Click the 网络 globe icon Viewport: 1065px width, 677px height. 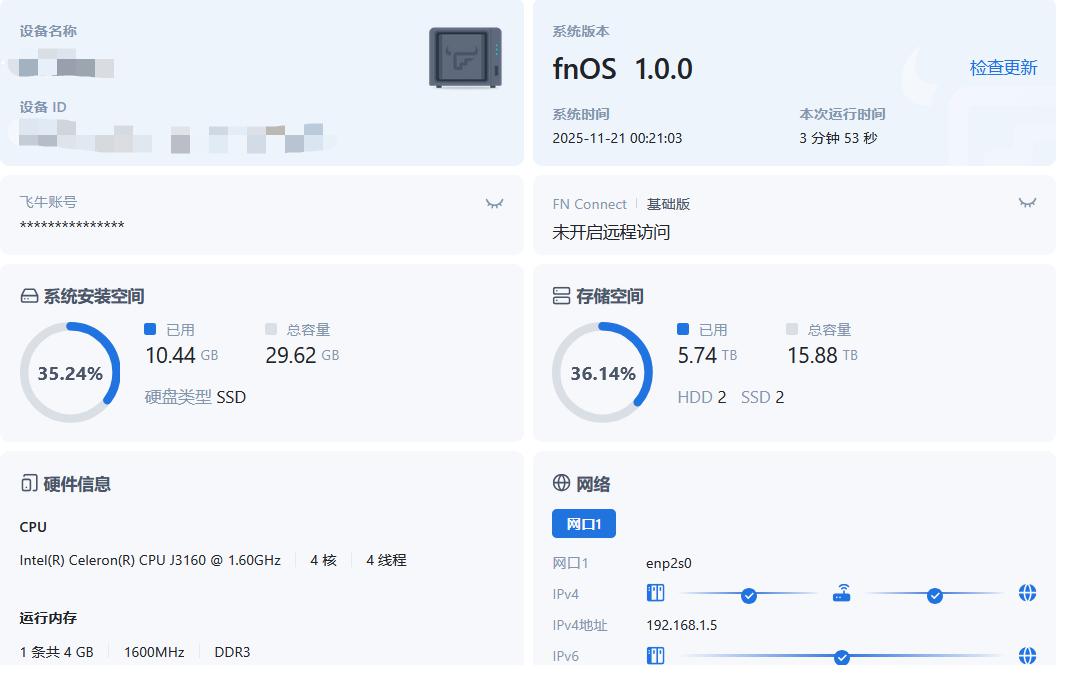pyautogui.click(x=561, y=484)
